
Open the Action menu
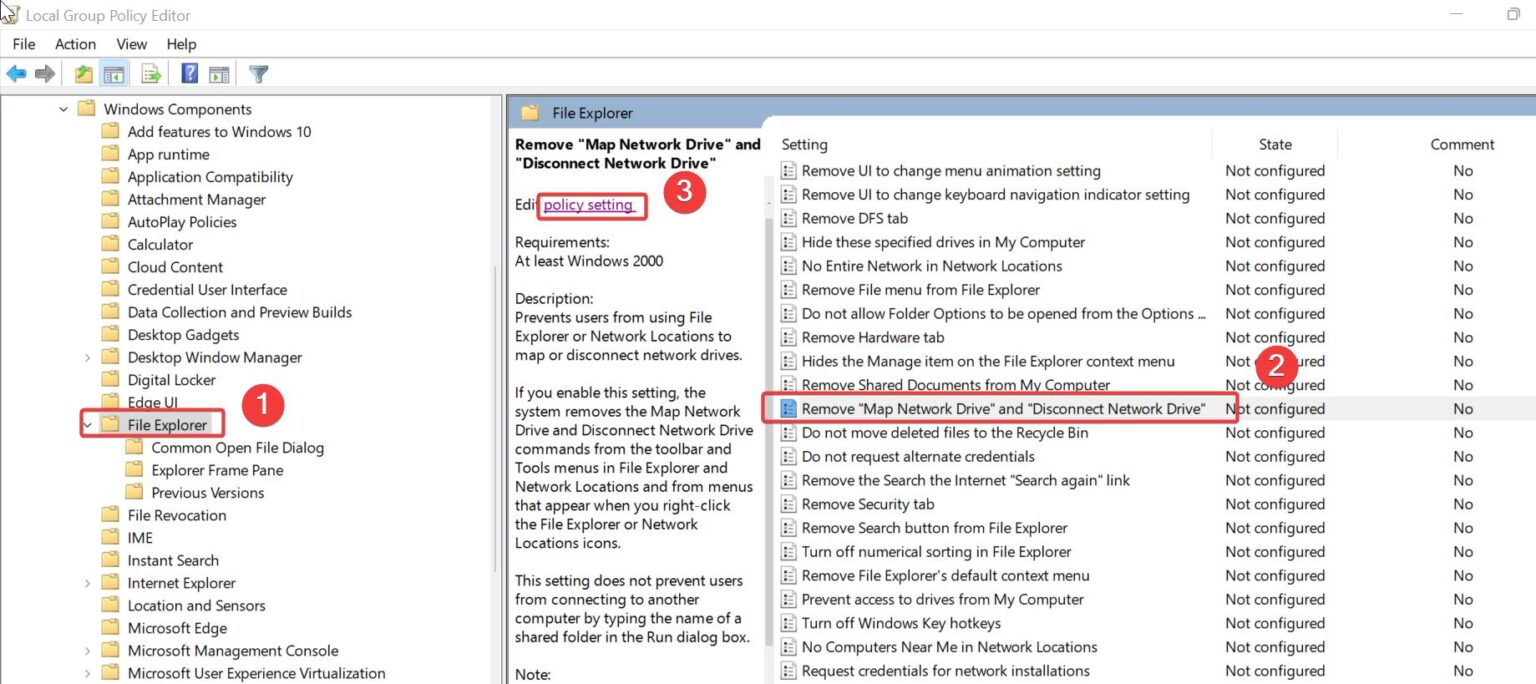coord(75,44)
